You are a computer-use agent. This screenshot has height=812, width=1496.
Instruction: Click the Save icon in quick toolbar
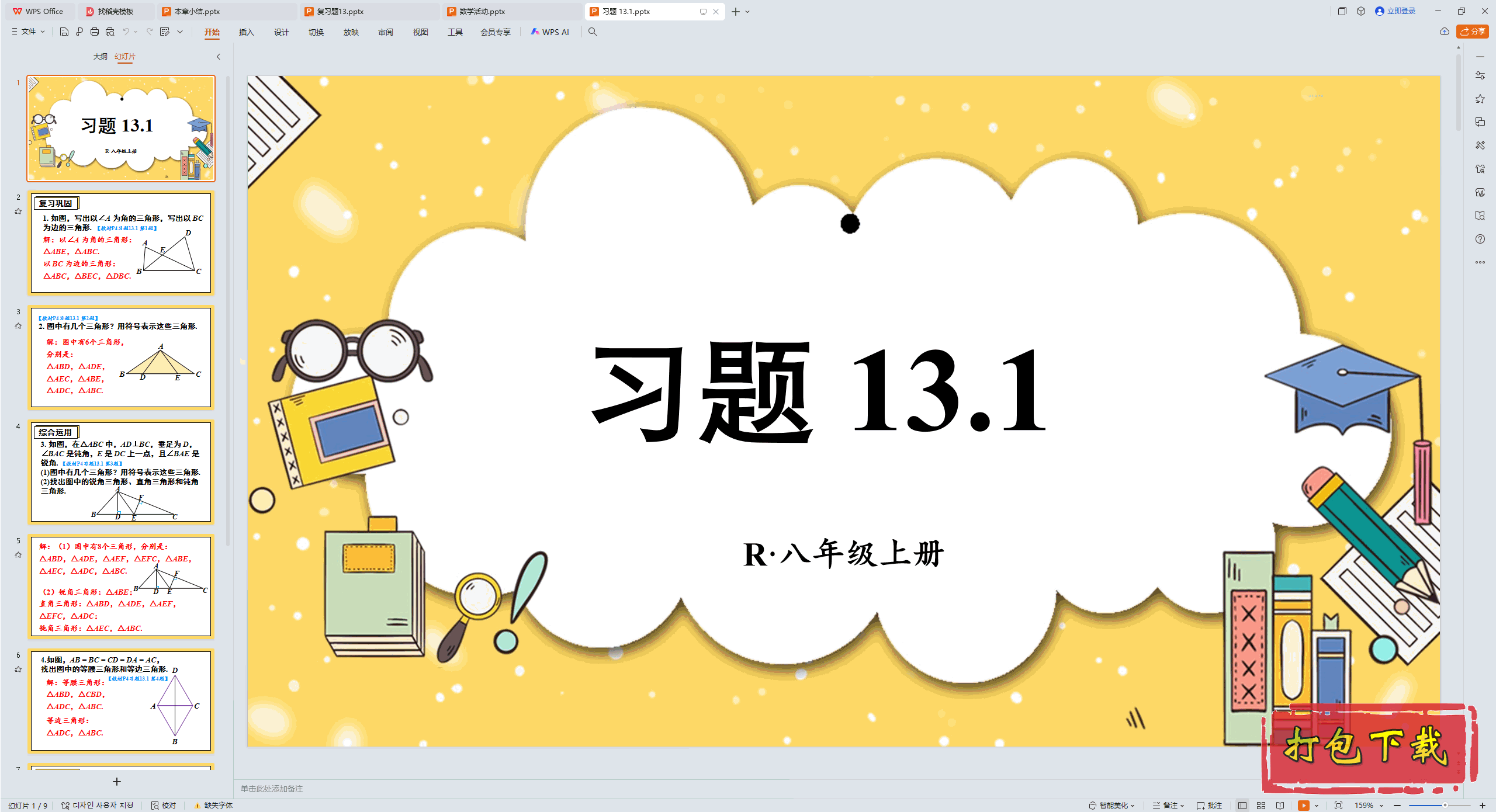64,32
